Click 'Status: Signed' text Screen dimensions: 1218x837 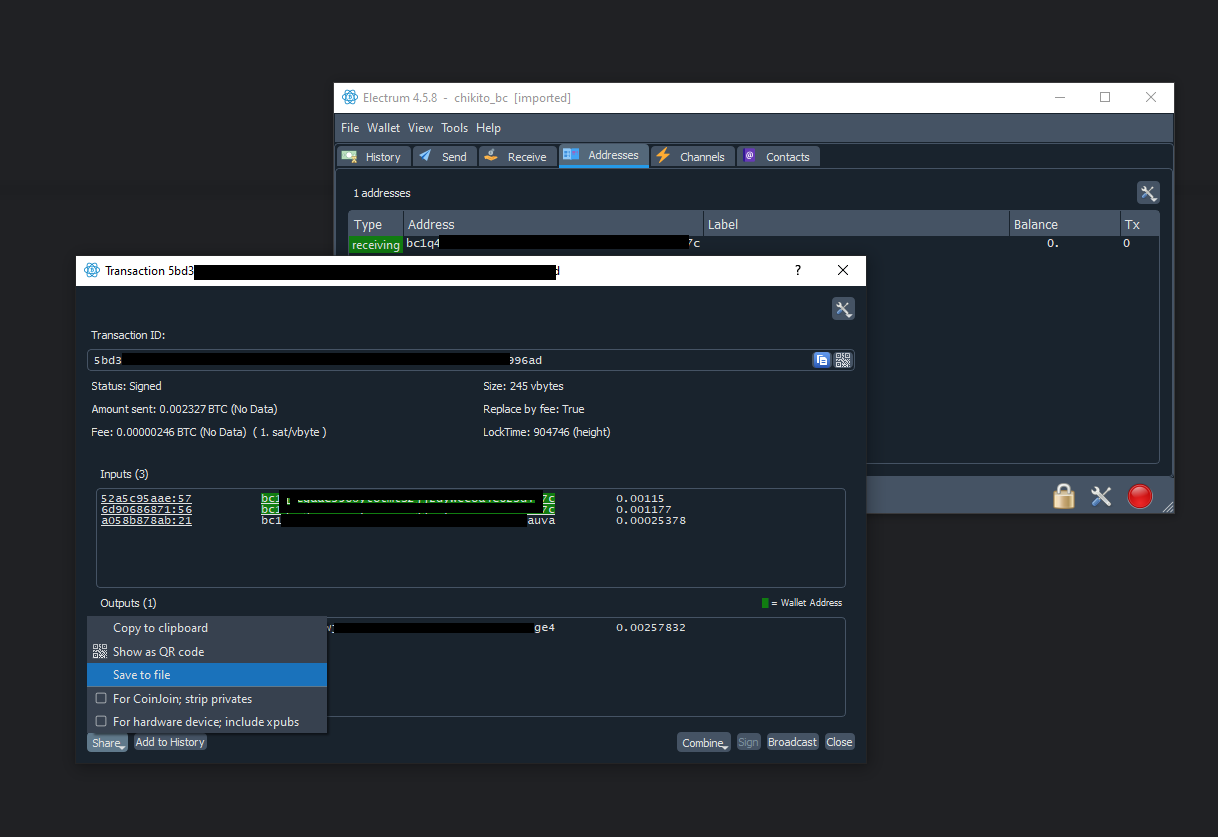[126, 386]
